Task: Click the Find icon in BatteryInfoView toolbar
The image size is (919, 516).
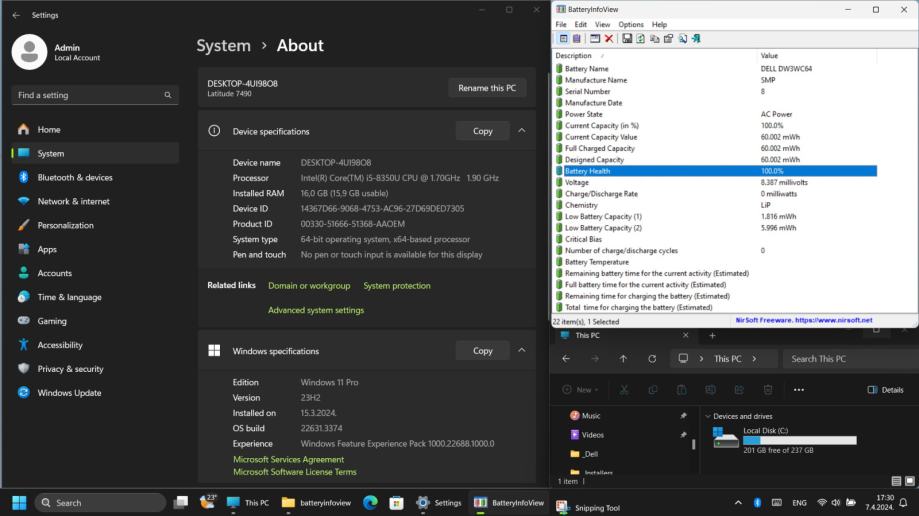Action: coord(682,38)
